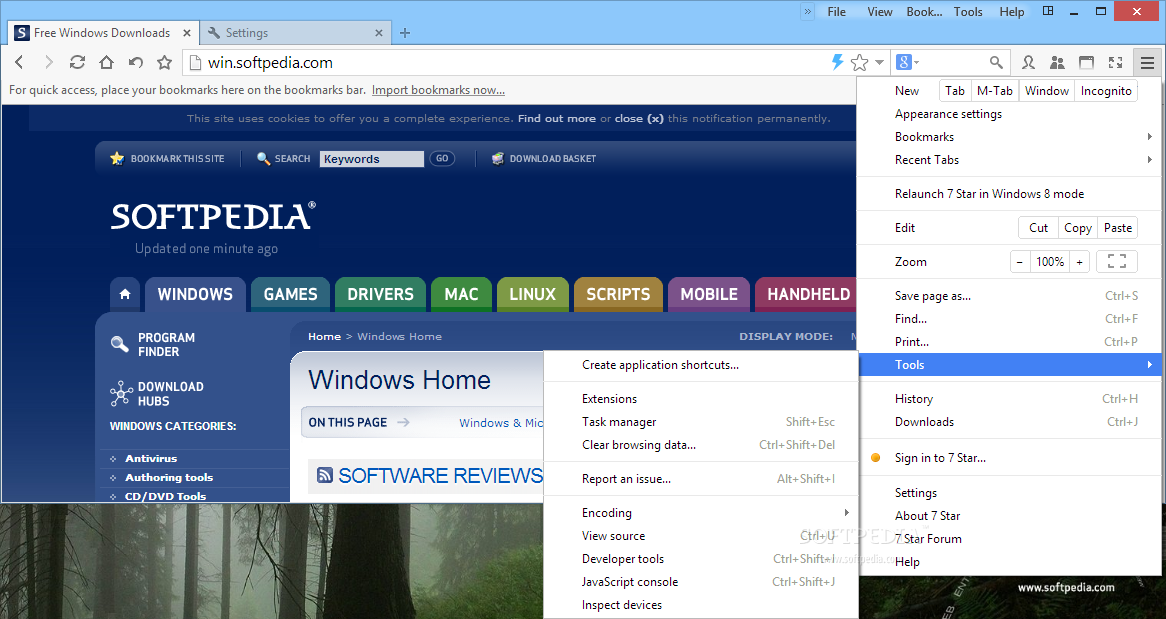Image resolution: width=1166 pixels, height=619 pixels.
Task: Open the Help menu in menu bar
Action: pos(1011,12)
